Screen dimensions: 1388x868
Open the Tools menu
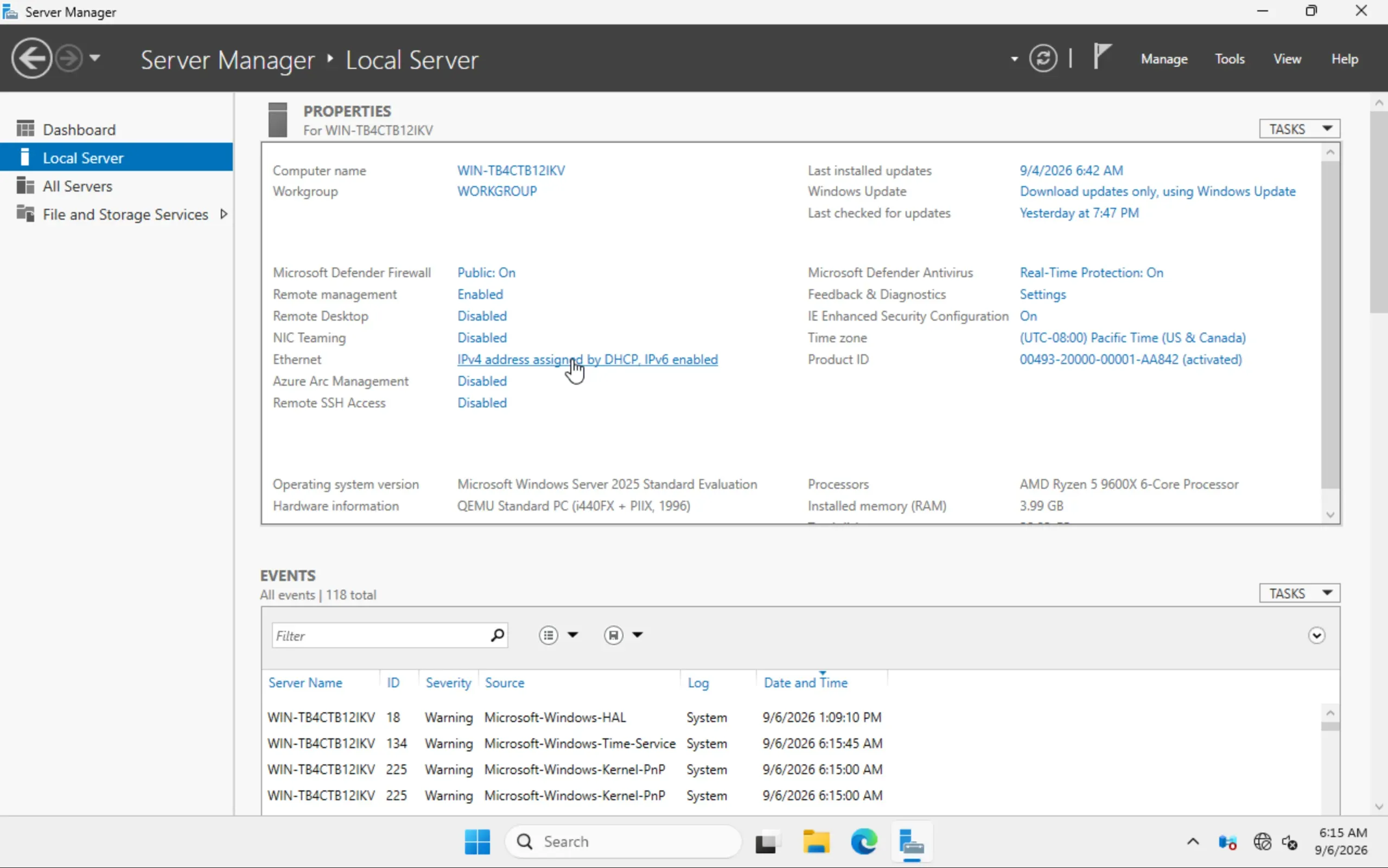1230,59
